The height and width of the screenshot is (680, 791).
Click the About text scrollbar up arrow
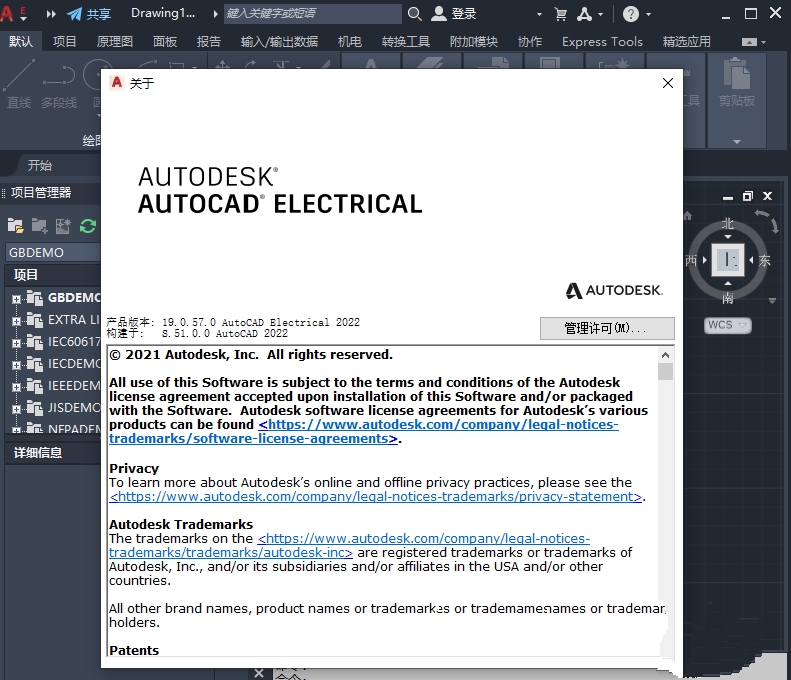click(x=665, y=355)
